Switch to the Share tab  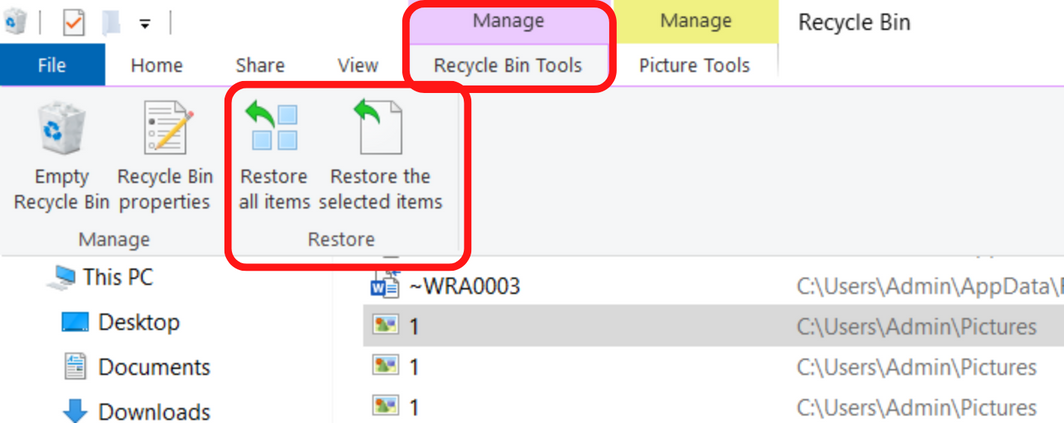(260, 65)
